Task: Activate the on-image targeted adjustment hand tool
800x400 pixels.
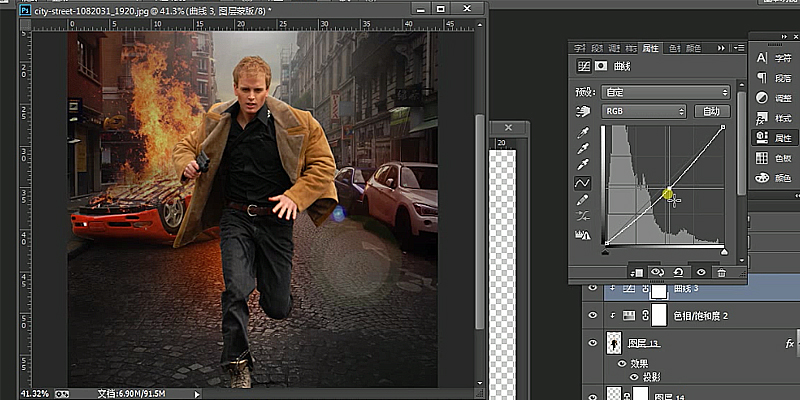Action: (583, 111)
